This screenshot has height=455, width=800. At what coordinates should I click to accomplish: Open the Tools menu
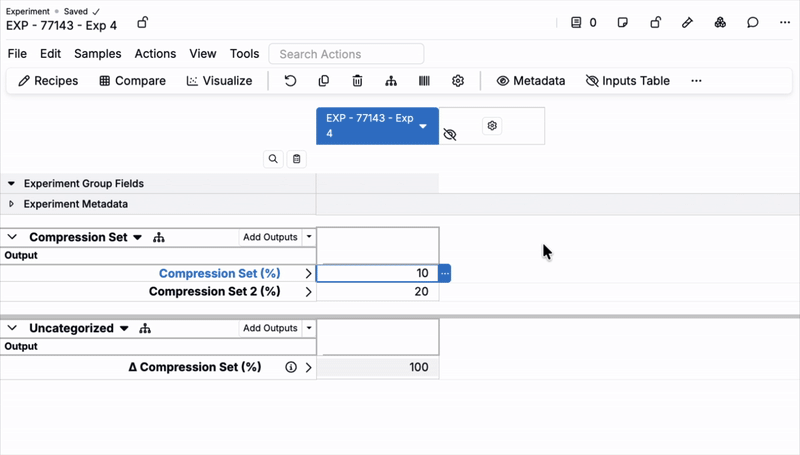(x=244, y=54)
